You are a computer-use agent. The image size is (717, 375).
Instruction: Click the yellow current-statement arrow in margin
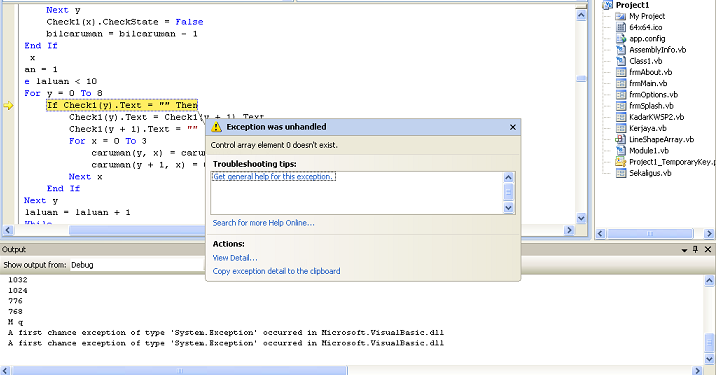(8, 106)
